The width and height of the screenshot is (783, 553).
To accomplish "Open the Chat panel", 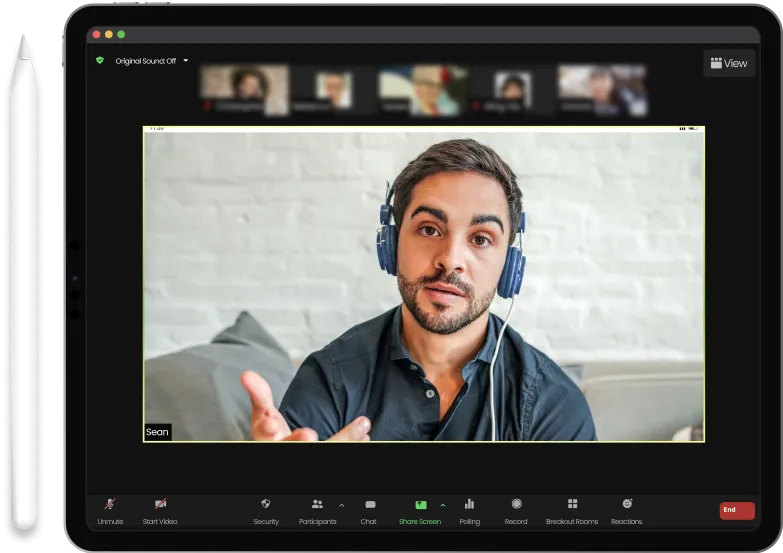I will pyautogui.click(x=369, y=505).
